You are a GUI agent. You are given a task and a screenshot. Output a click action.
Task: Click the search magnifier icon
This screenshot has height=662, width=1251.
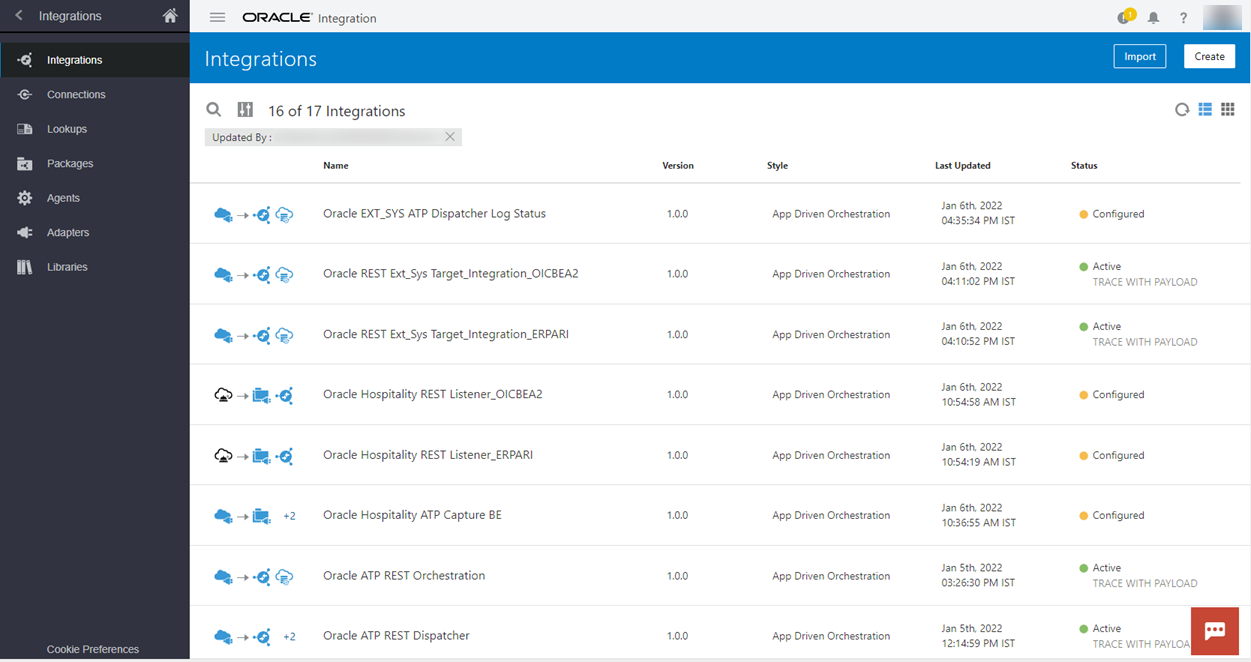pyautogui.click(x=214, y=110)
